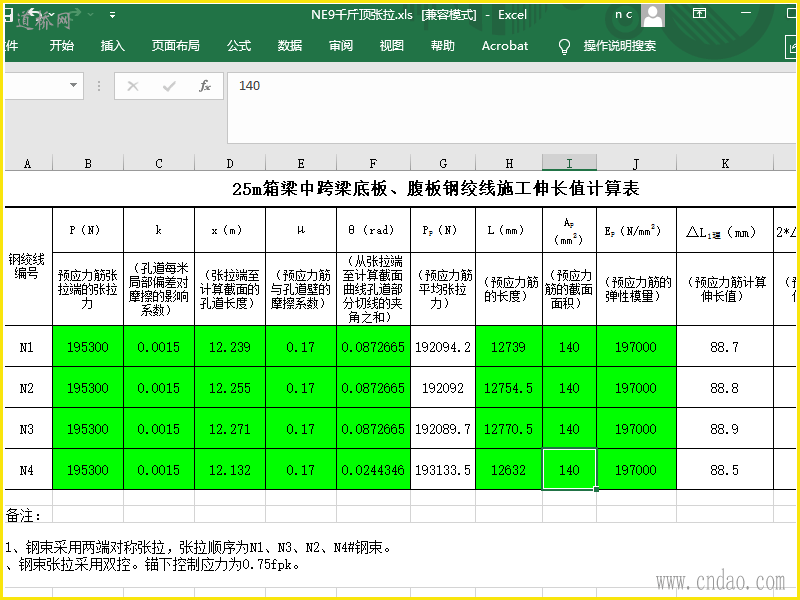This screenshot has width=800, height=600.
Task: Open the user account avatar
Action: tap(653, 15)
